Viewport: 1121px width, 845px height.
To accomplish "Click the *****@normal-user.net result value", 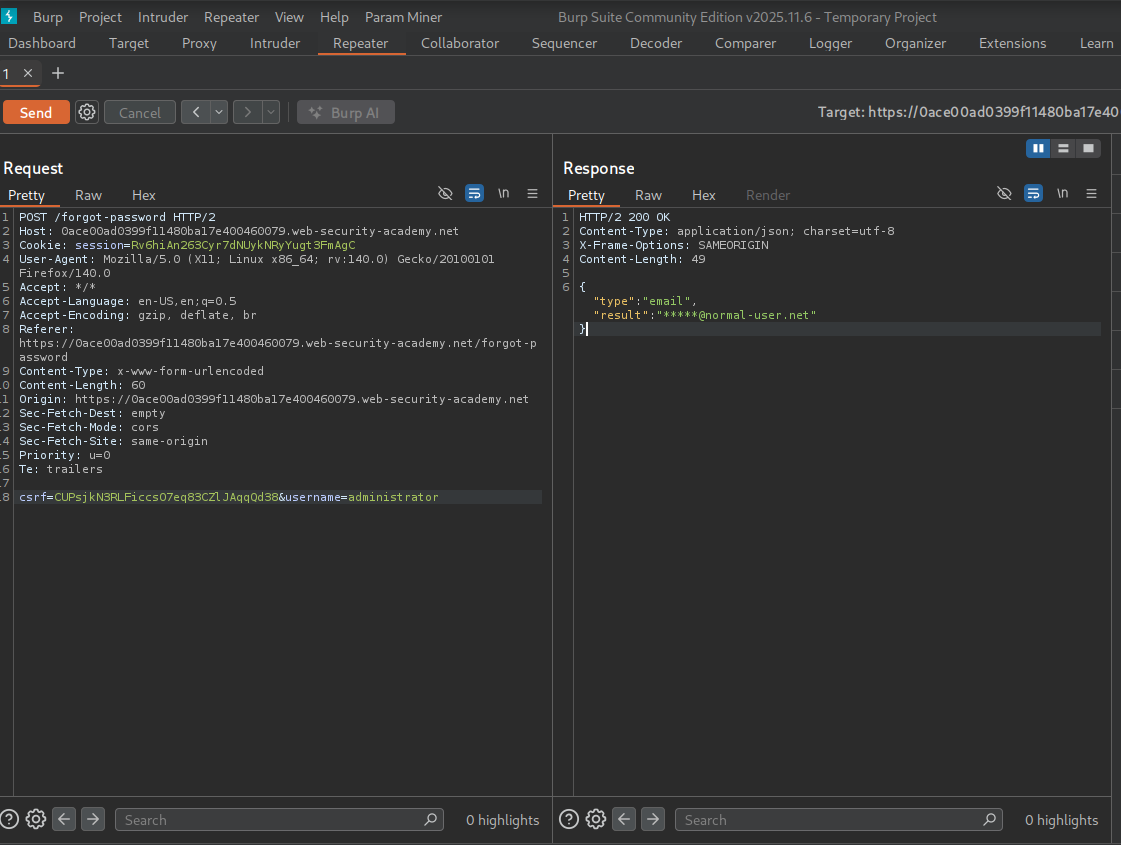I will point(736,315).
